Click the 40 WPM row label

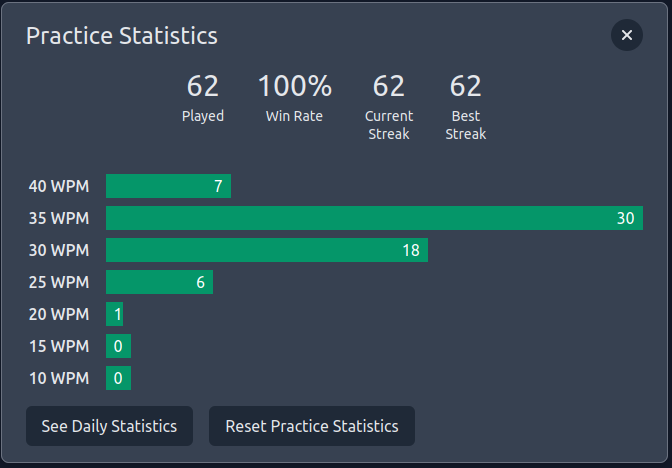(x=59, y=186)
